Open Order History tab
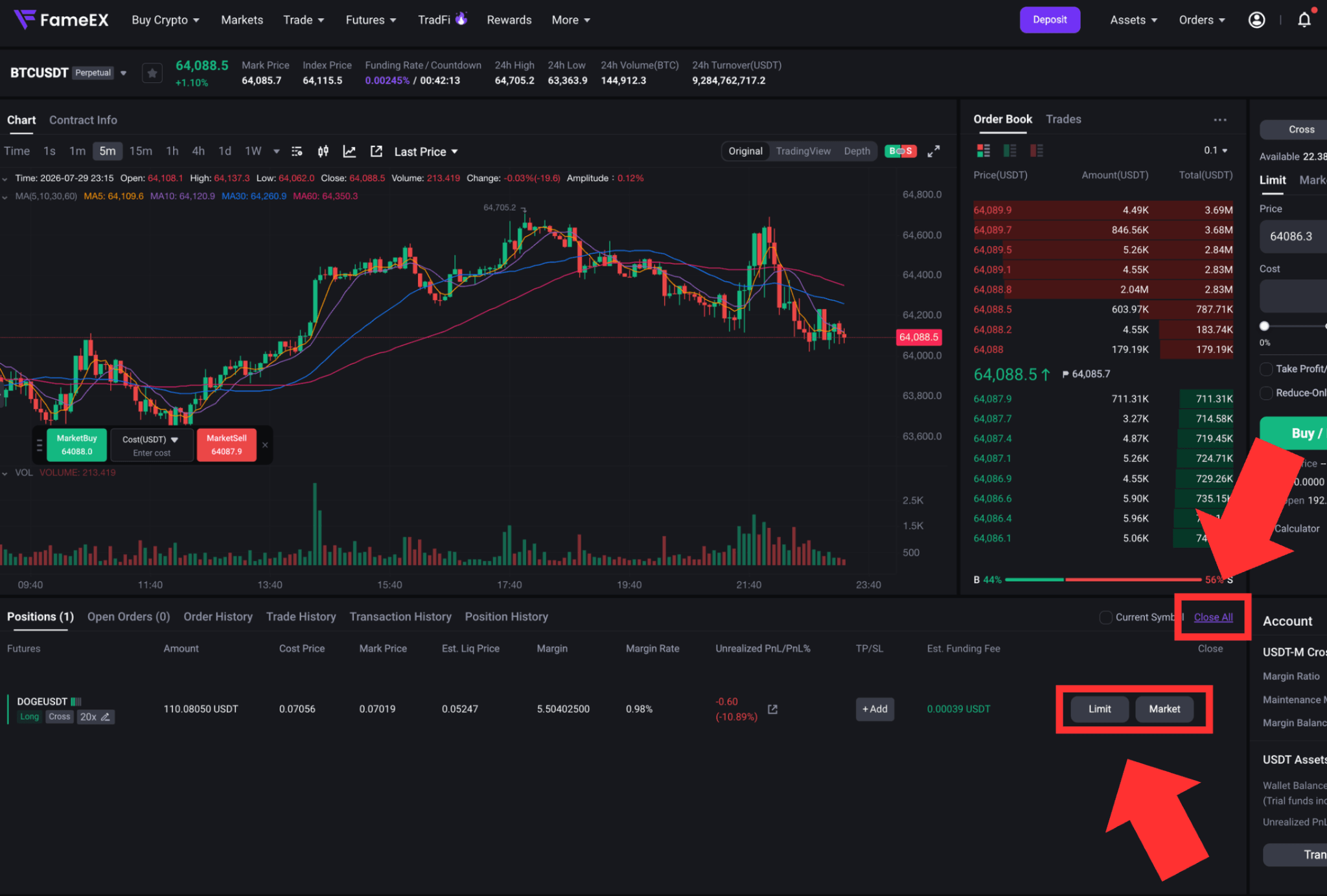The width and height of the screenshot is (1327, 896). (218, 617)
